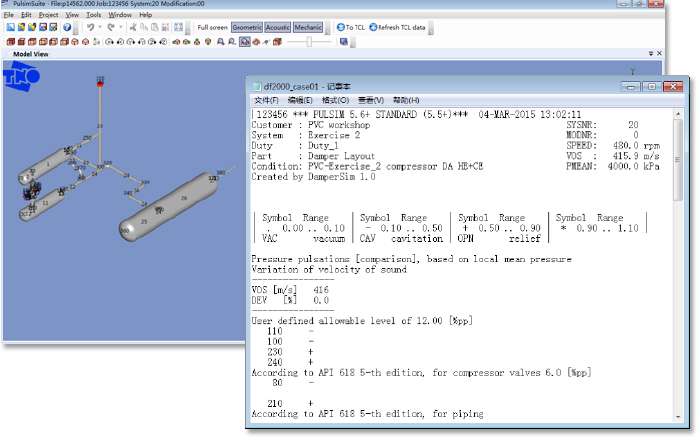Image resolution: width=697 pixels, height=437 pixels.
Task: Click the Notepad scrollbar up arrow
Action: click(x=678, y=114)
